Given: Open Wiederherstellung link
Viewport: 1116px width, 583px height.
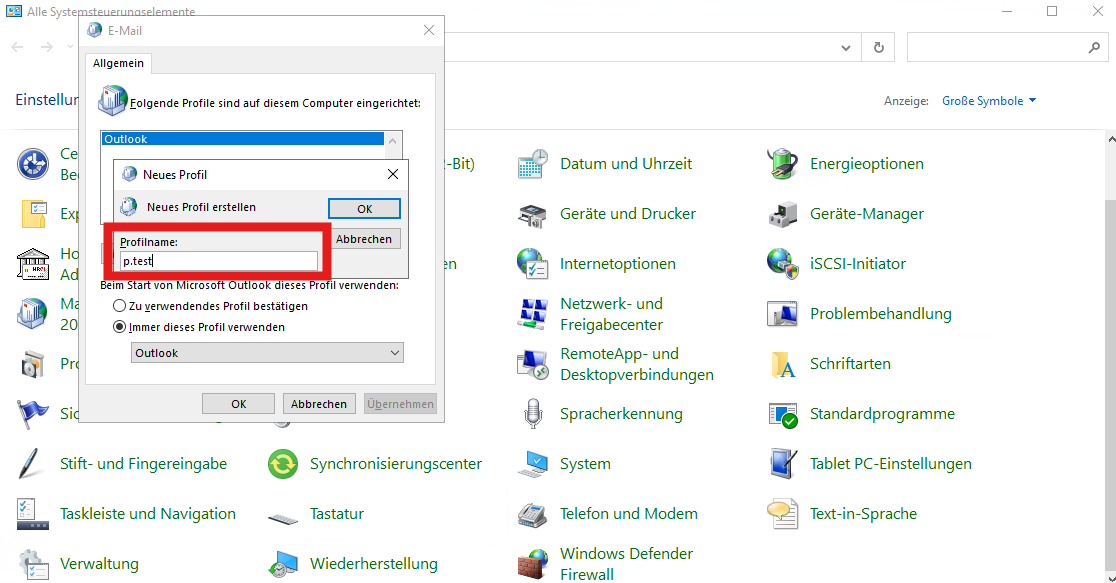Looking at the screenshot, I should pos(374,564).
